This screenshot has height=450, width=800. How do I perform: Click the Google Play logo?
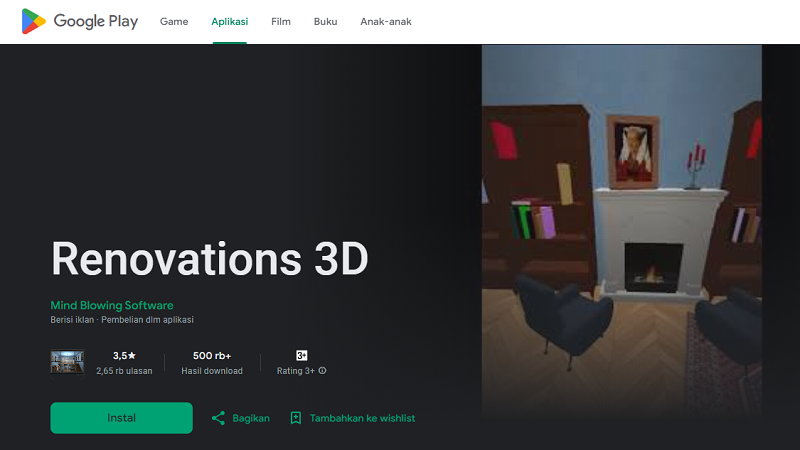80,21
